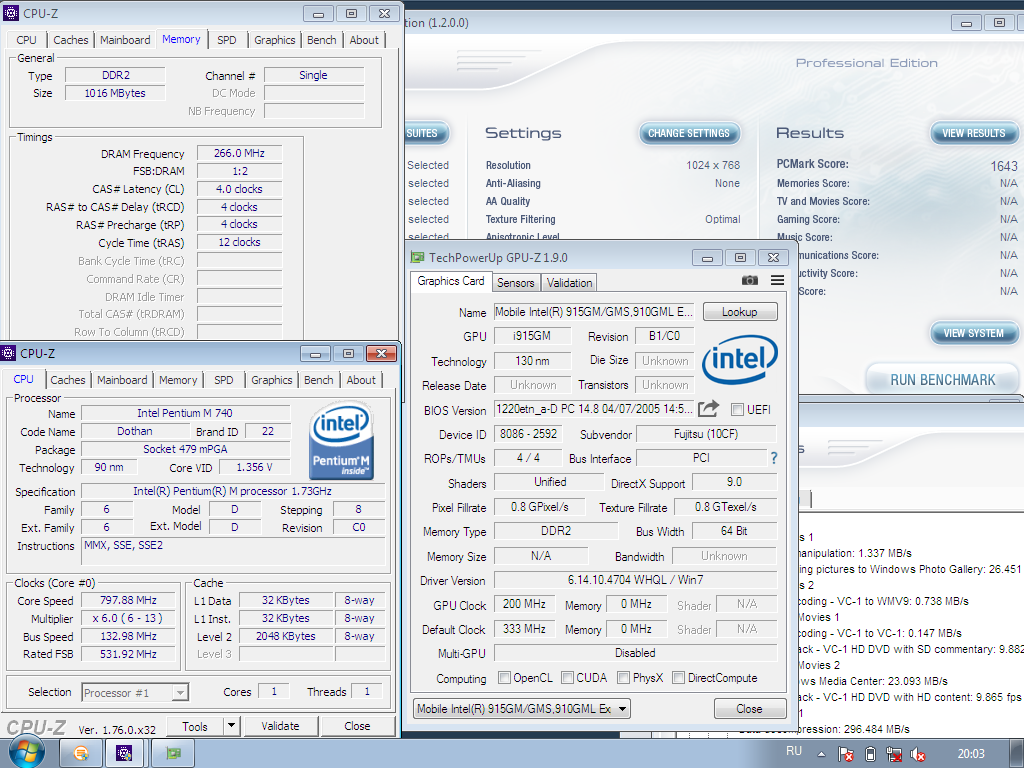
Task: Click the Driver Version field in GPU-Z
Action: tap(635, 580)
